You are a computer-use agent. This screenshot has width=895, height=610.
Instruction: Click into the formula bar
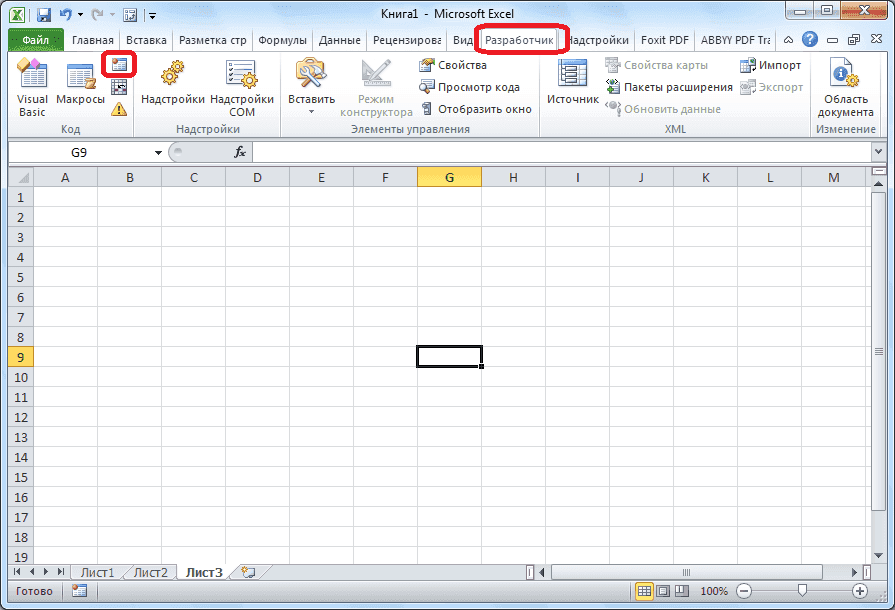click(x=562, y=152)
